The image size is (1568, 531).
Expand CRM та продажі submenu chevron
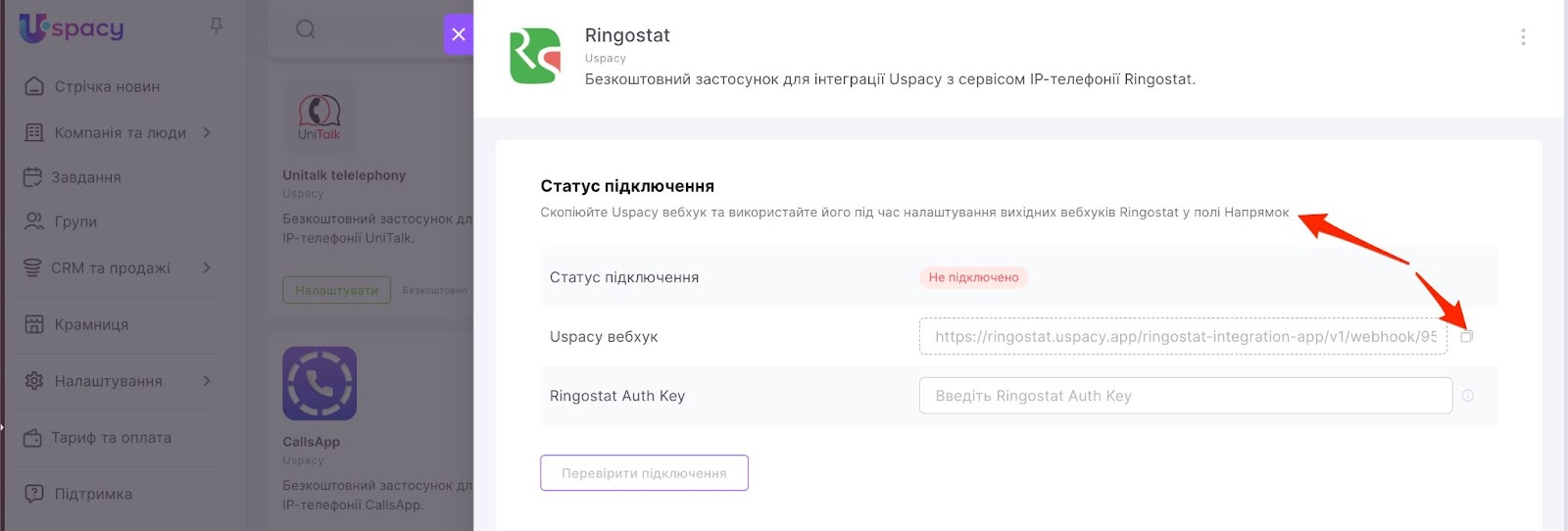pos(207,267)
